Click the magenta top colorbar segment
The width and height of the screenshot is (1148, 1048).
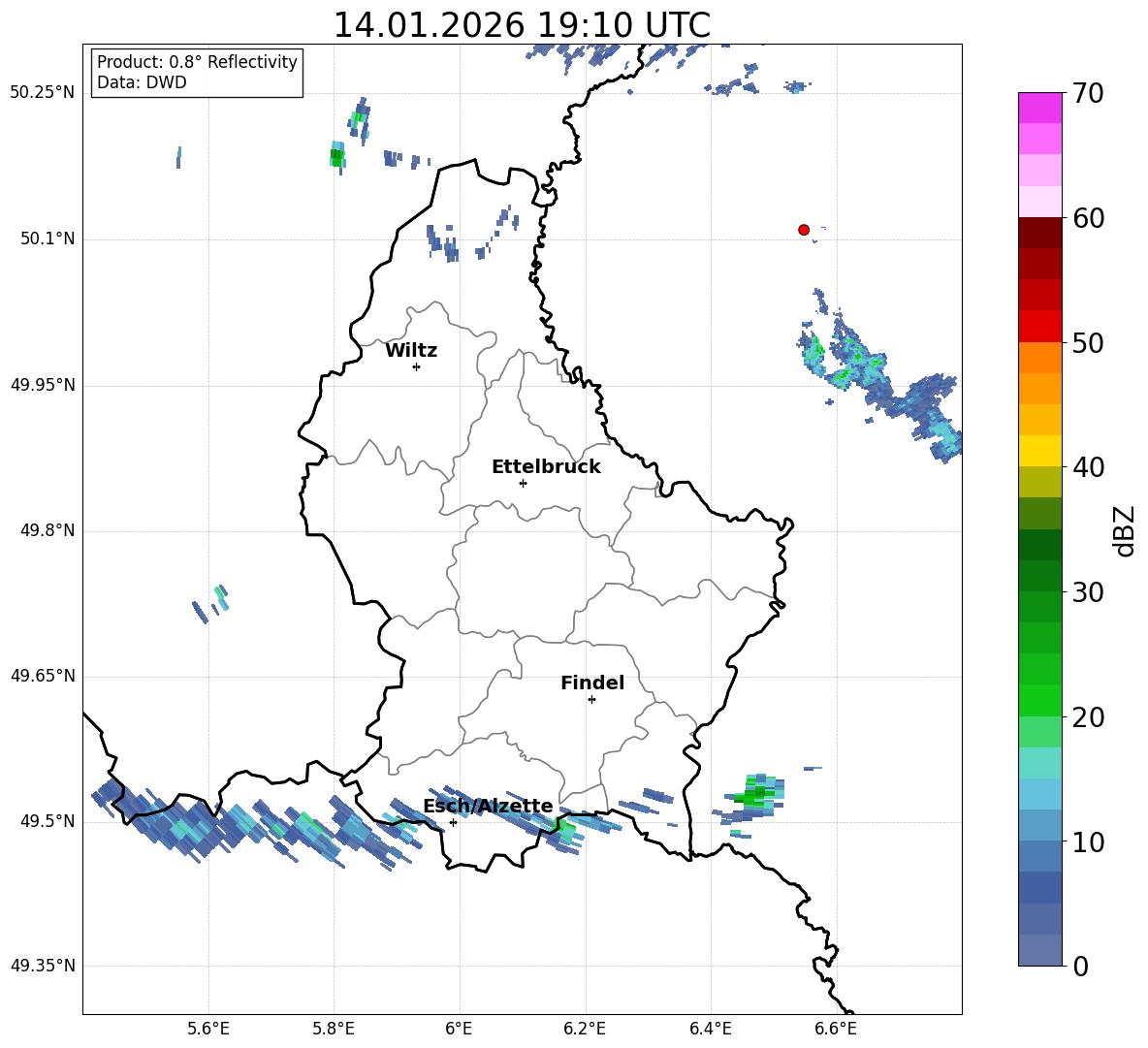pos(1040,108)
